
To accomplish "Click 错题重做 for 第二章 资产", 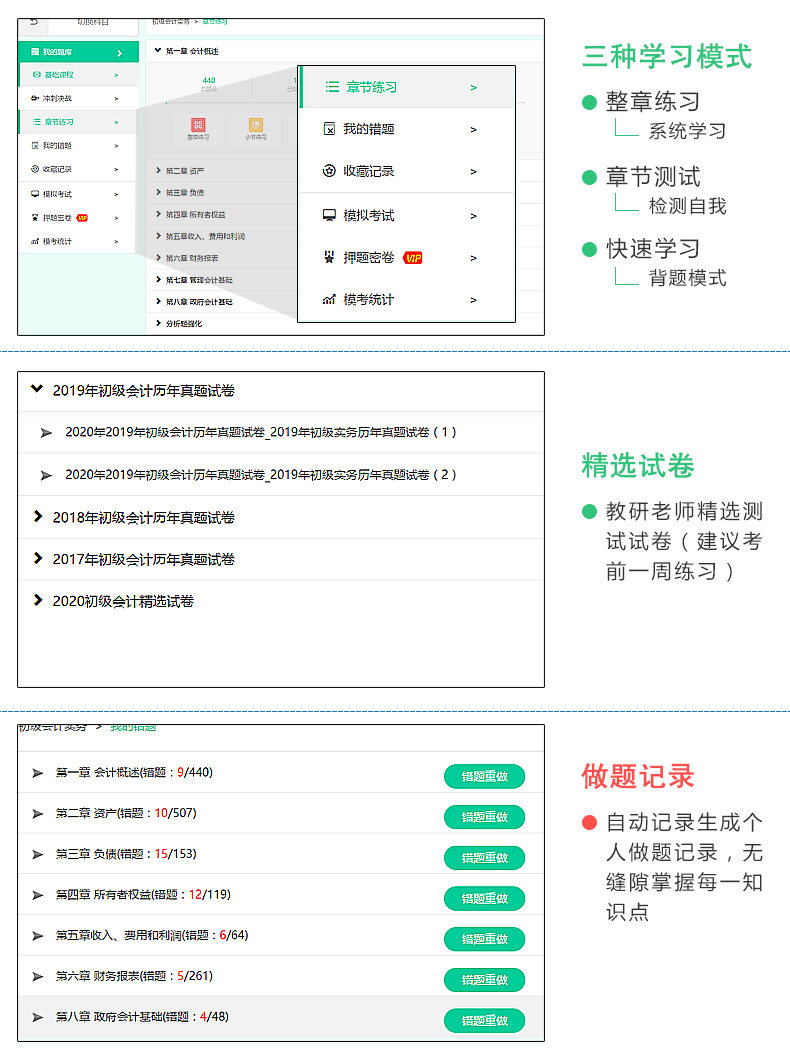I will (x=484, y=817).
